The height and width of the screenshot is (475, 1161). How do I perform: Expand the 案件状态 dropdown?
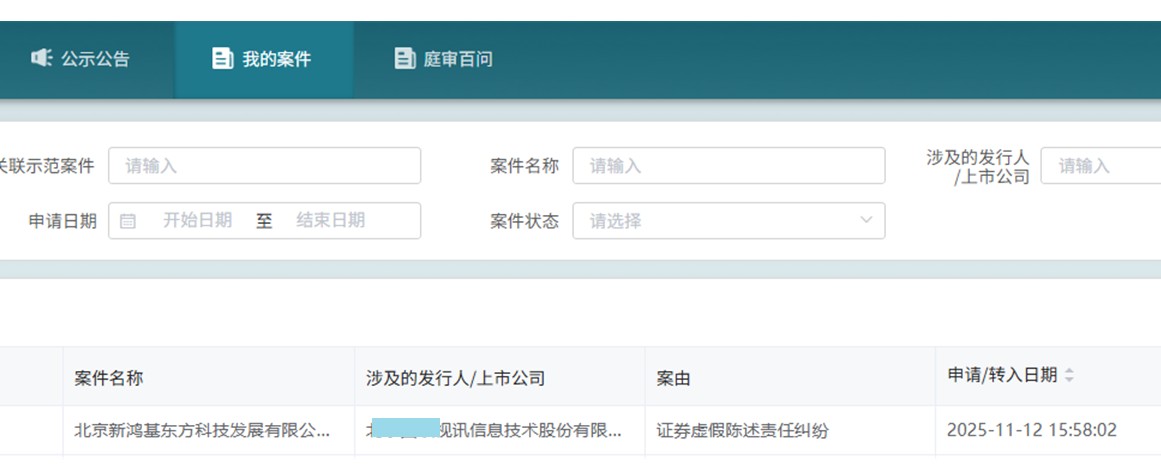tap(729, 220)
